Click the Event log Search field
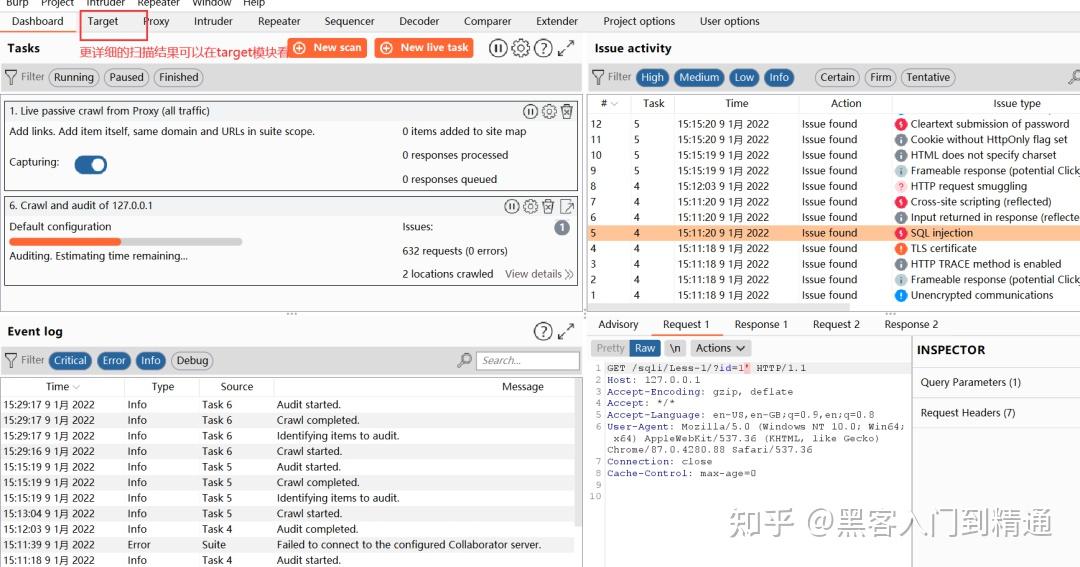 click(528, 360)
